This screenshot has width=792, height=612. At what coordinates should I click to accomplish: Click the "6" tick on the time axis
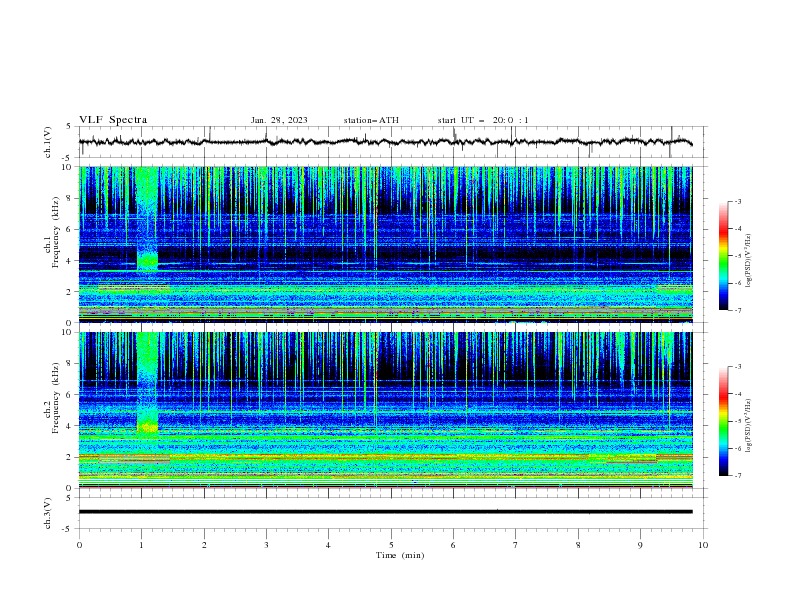click(453, 545)
